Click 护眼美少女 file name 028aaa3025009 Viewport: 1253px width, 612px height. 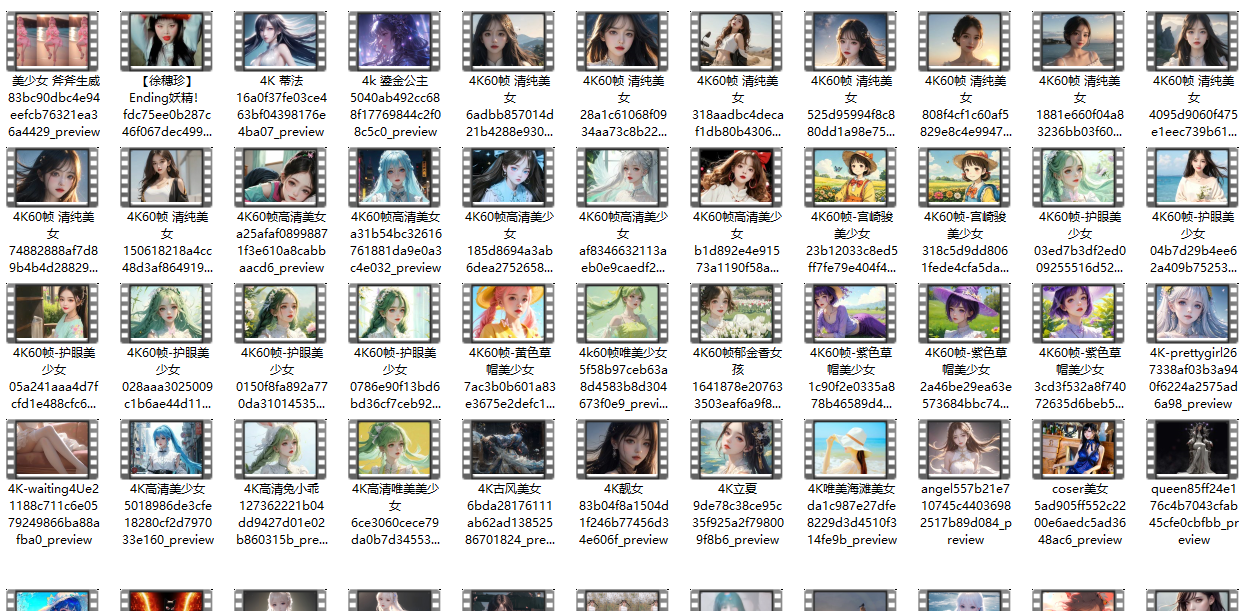tap(168, 378)
